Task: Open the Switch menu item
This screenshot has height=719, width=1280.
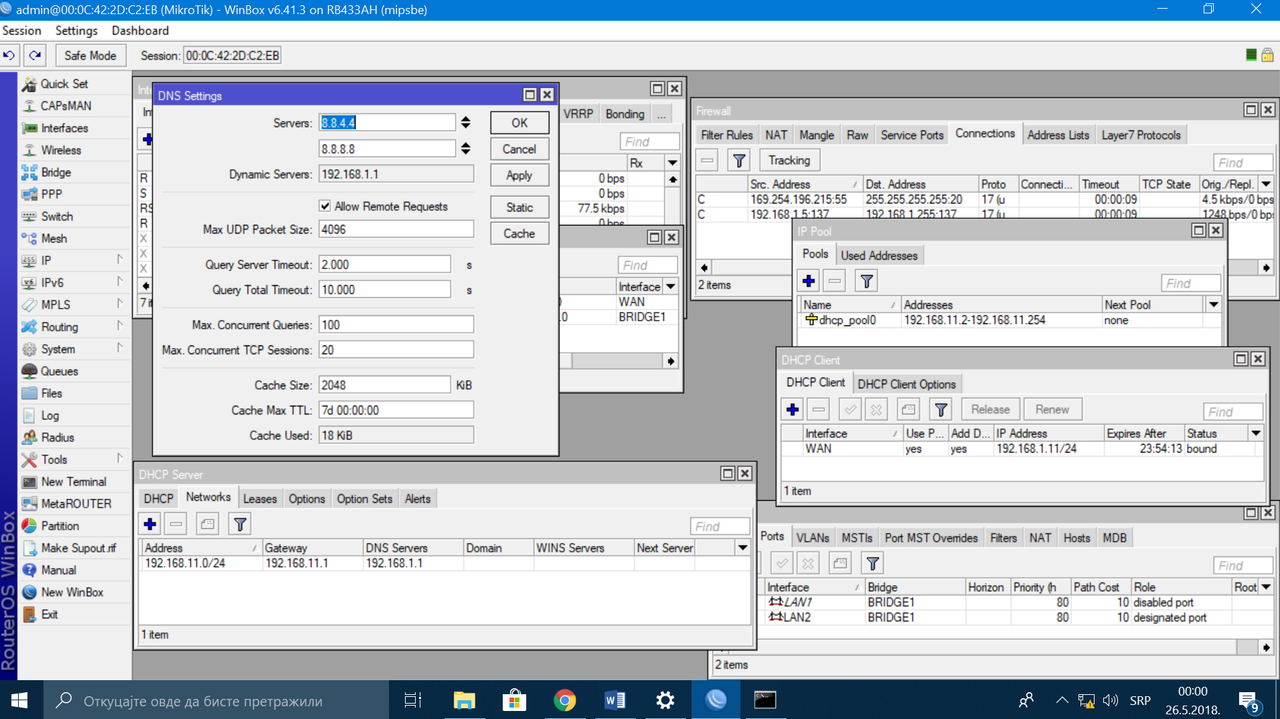Action: point(57,216)
